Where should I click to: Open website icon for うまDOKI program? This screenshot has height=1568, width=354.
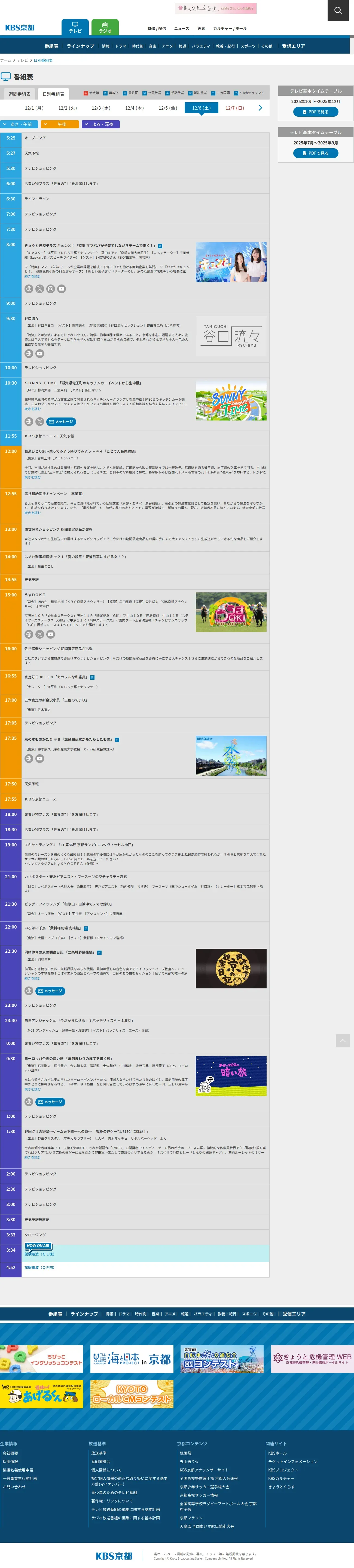click(x=29, y=634)
